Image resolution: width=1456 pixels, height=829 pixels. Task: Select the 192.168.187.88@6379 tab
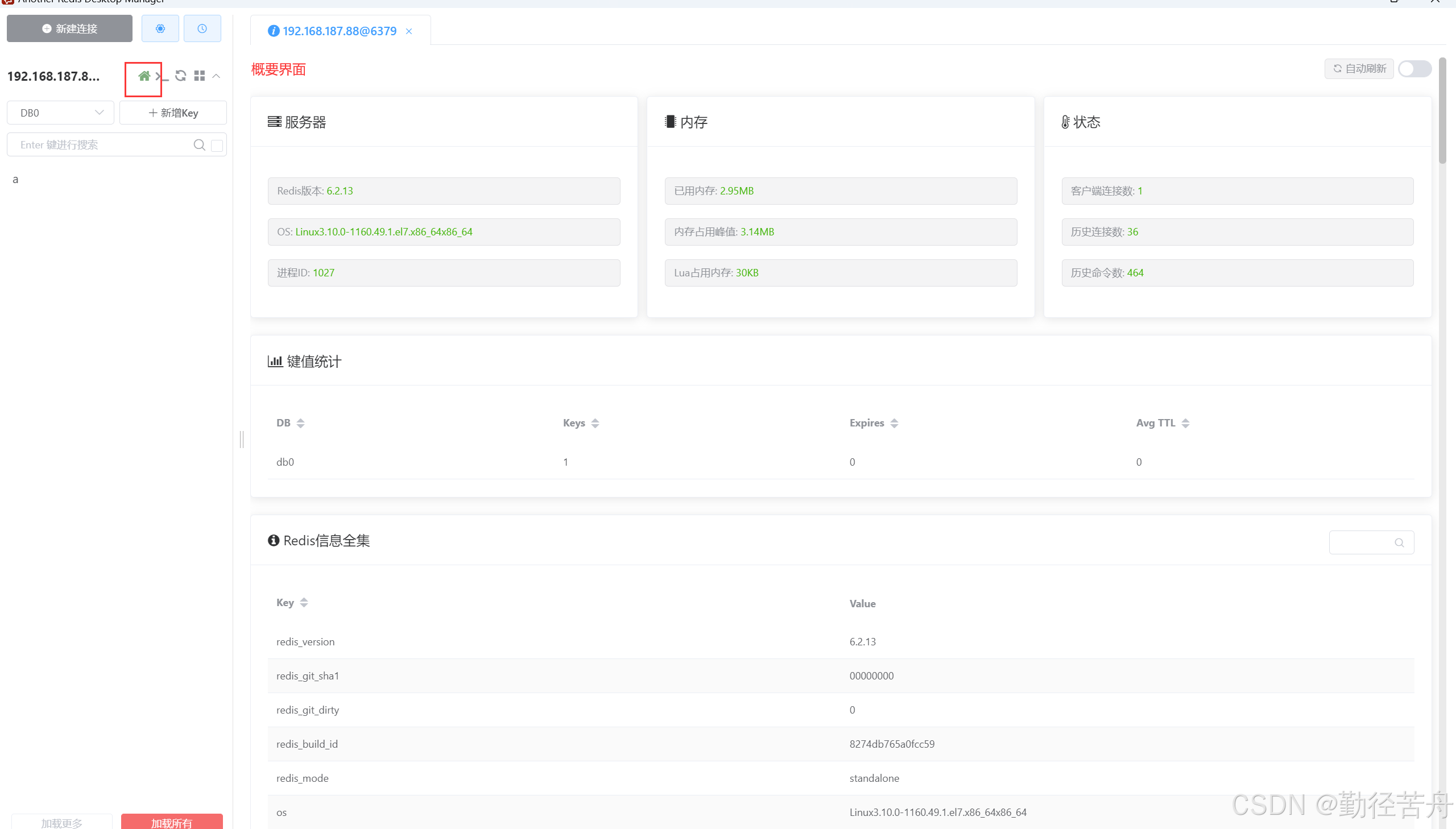click(340, 31)
